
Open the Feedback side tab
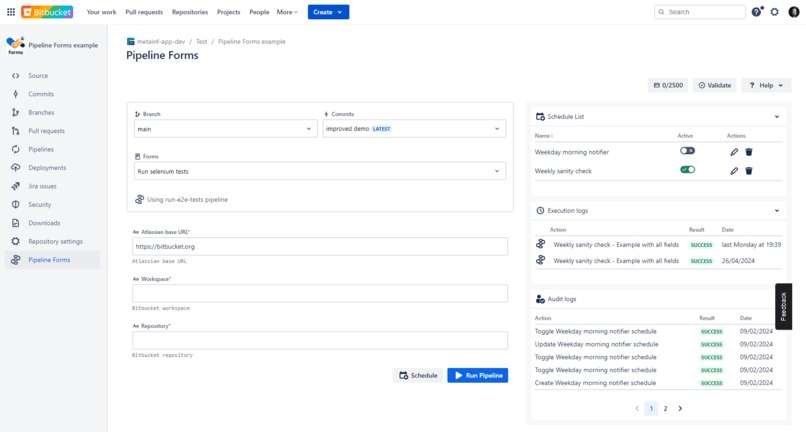(x=783, y=307)
